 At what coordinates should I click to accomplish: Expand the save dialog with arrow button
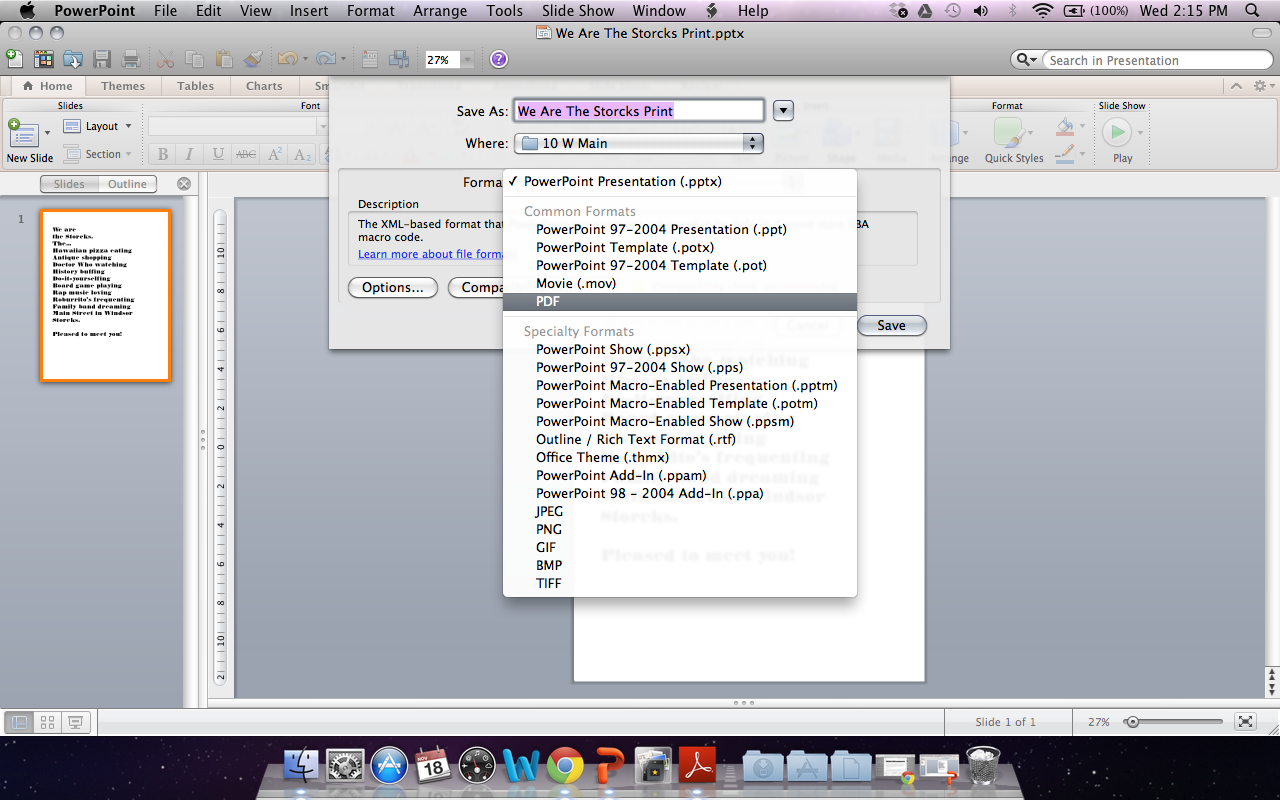pyautogui.click(x=783, y=111)
